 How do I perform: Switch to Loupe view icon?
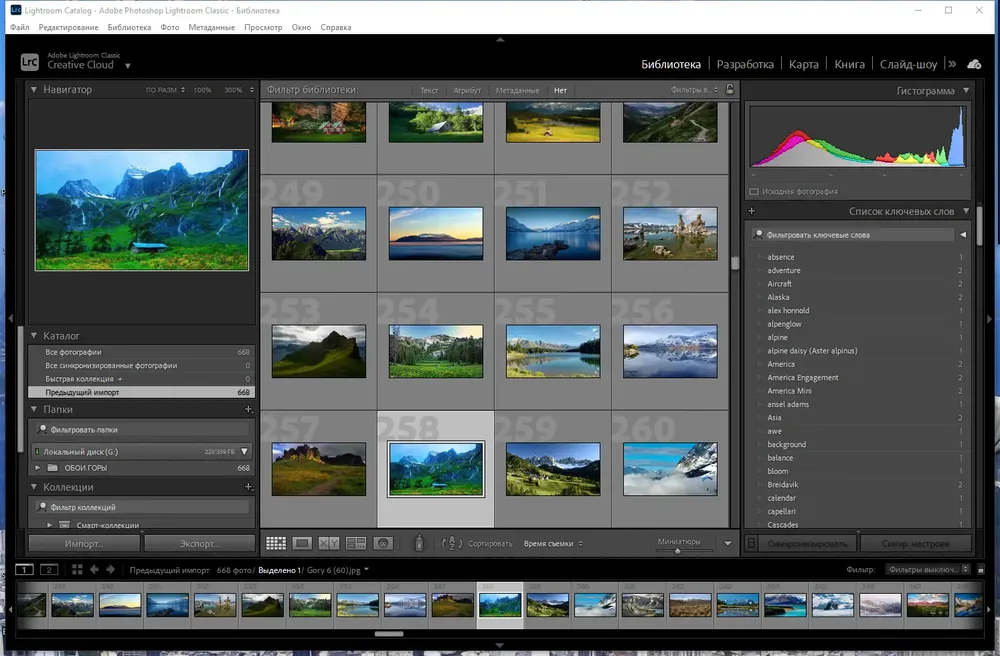302,543
